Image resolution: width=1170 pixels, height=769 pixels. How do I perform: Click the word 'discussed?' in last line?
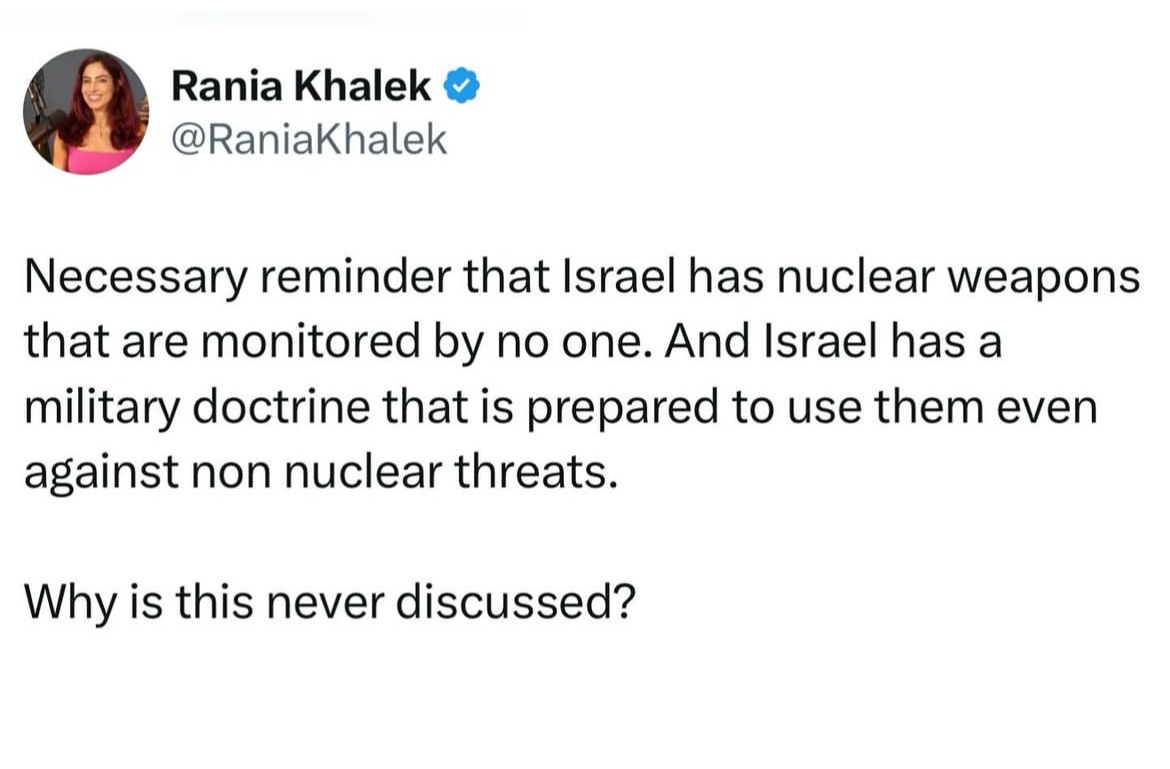pos(516,601)
